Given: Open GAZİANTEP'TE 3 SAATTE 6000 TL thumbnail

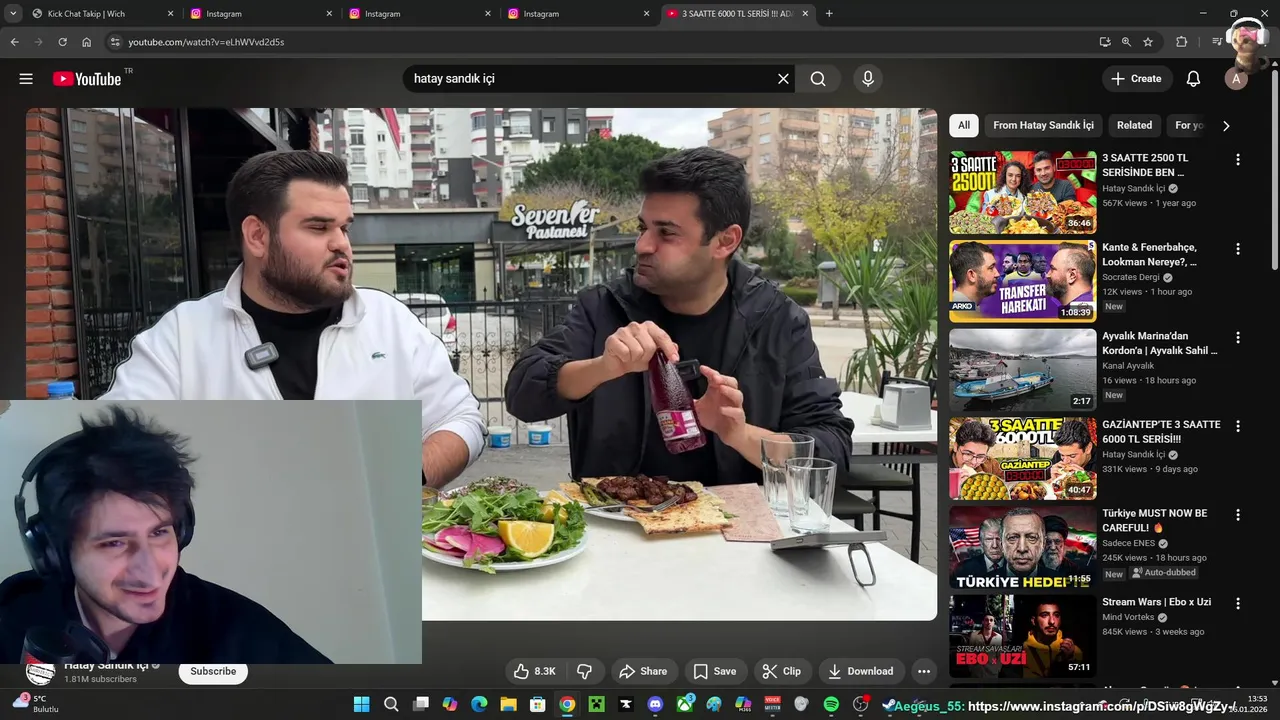Looking at the screenshot, I should coord(1022,458).
